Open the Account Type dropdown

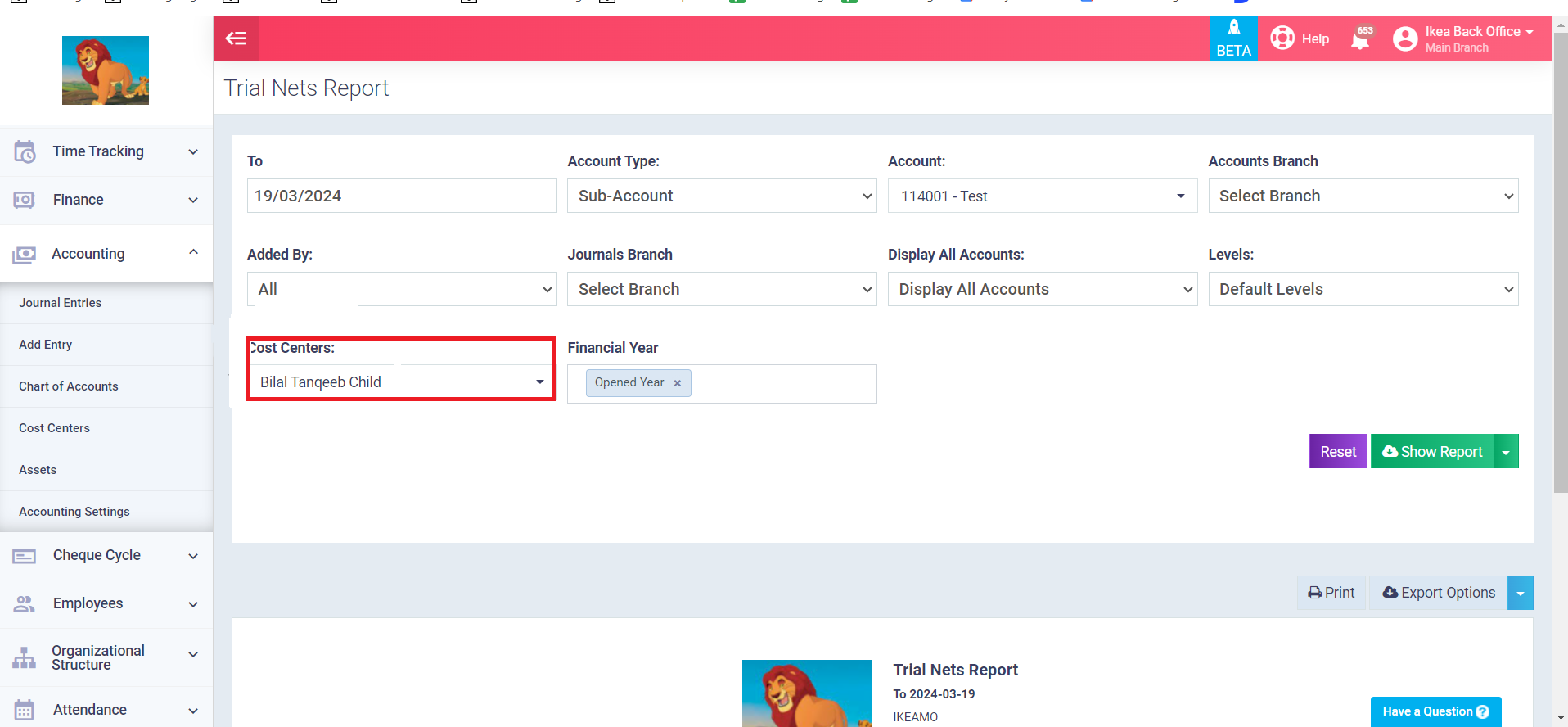(x=721, y=196)
